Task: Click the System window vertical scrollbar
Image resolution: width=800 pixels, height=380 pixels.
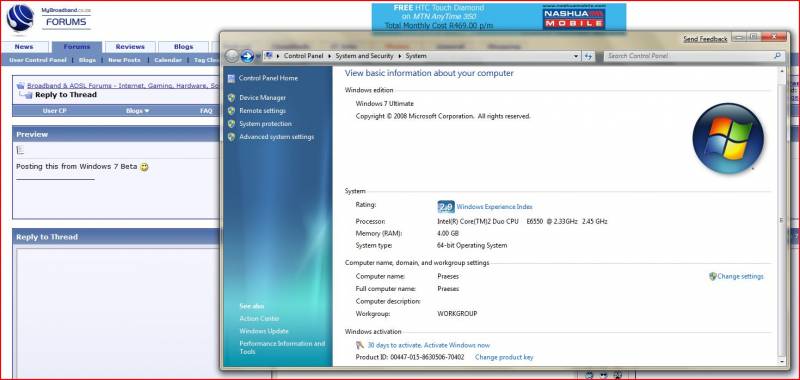Action: tap(782, 219)
